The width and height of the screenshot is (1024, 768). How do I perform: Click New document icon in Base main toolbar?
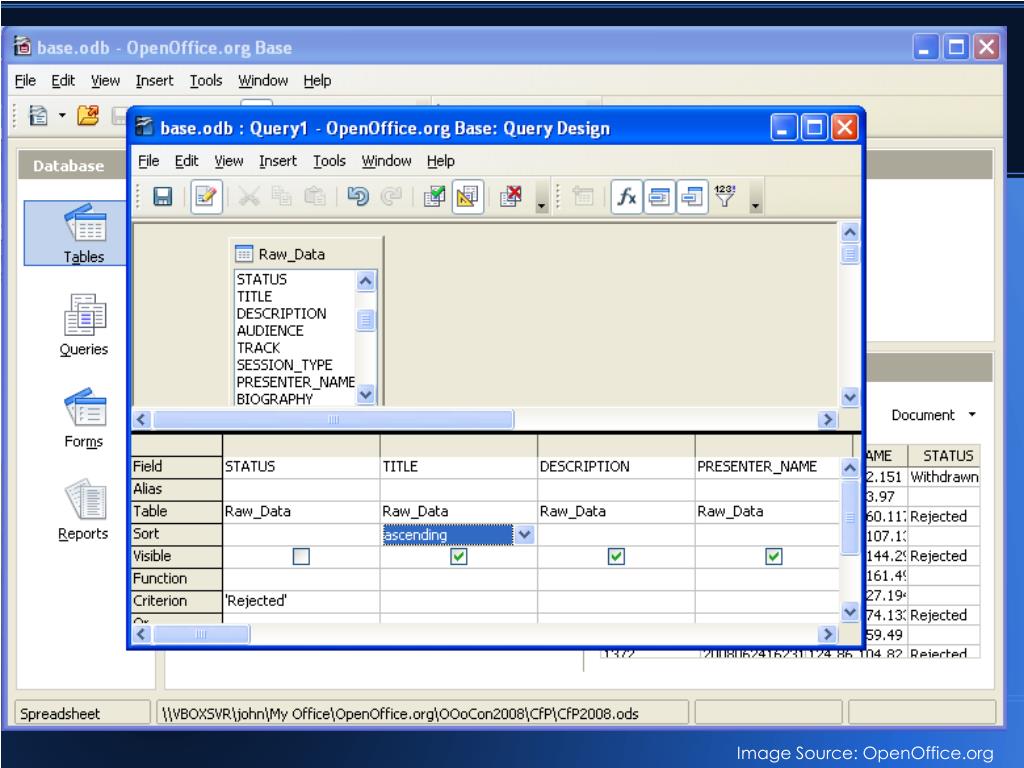point(39,116)
